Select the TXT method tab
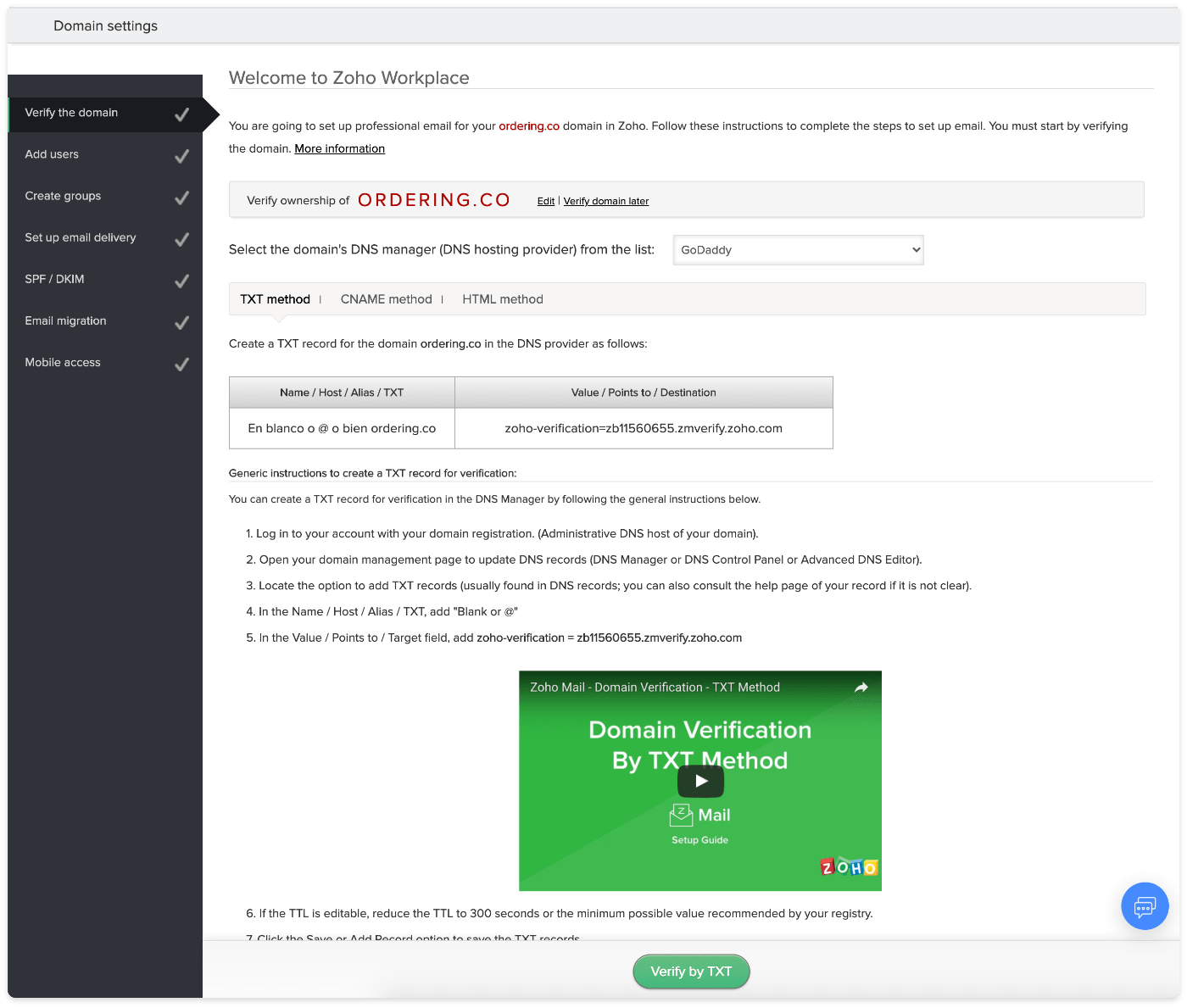Viewport: 1187px width, 1008px height. (275, 299)
